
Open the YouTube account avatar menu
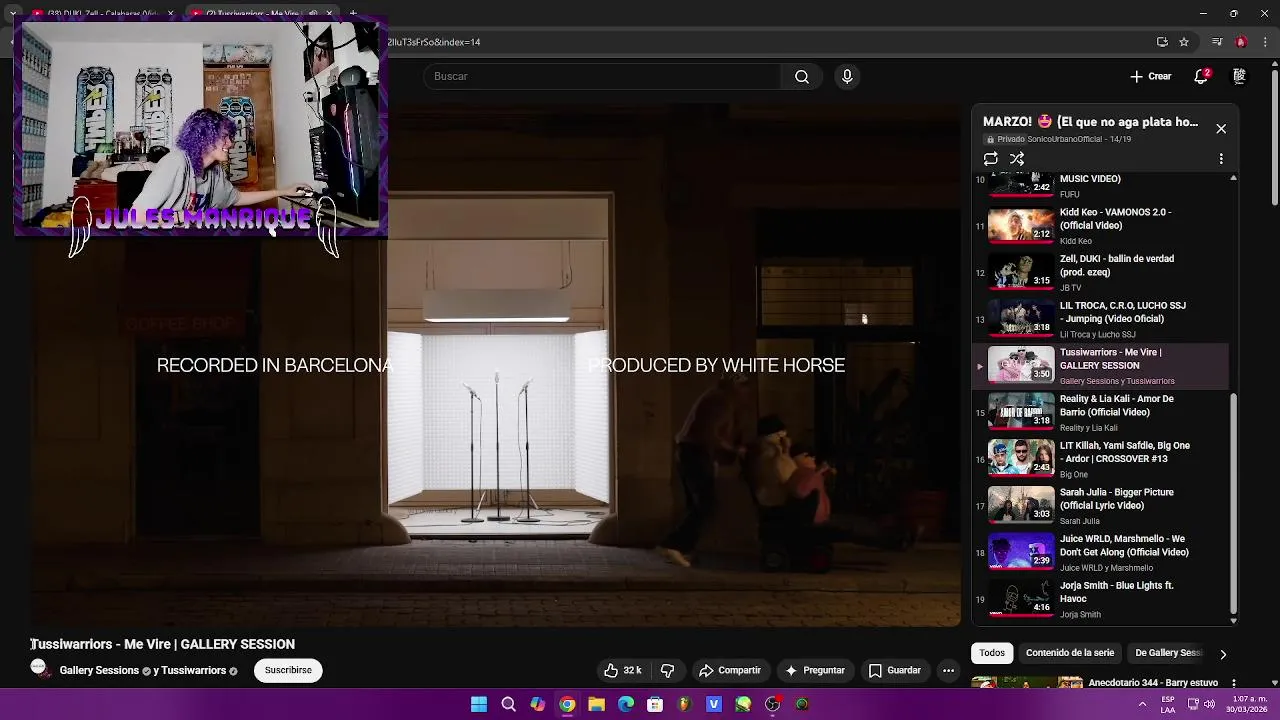1239,76
